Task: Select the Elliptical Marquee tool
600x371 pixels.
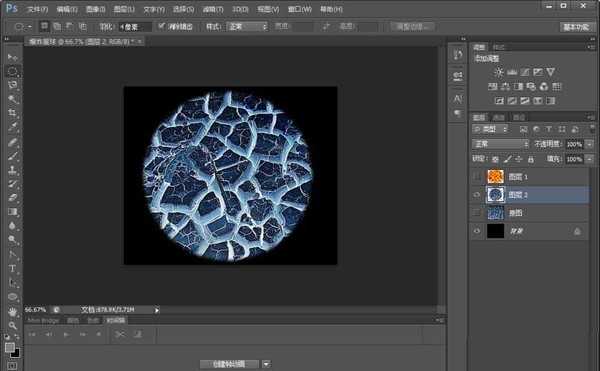Action: point(12,72)
